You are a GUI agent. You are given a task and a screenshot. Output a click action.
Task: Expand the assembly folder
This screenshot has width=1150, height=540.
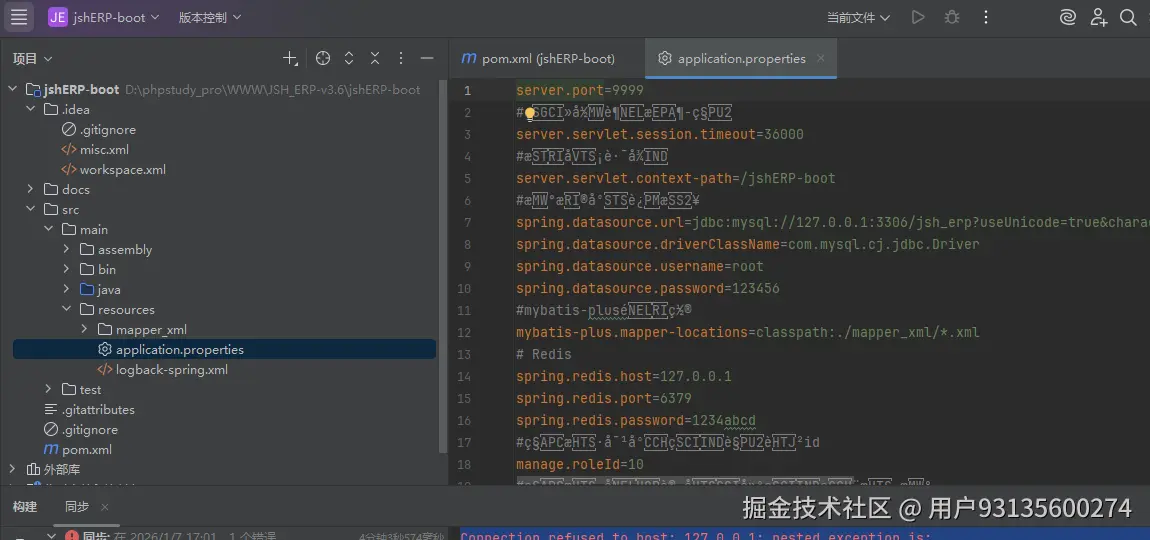(x=66, y=249)
